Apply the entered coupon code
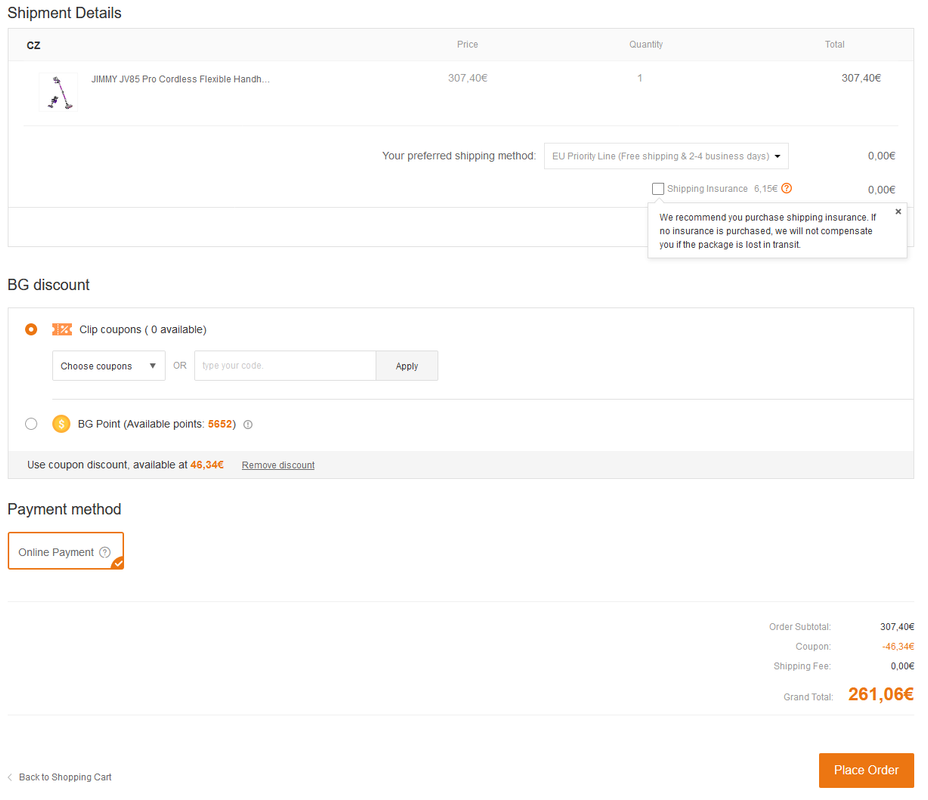928x800 pixels. coord(407,366)
